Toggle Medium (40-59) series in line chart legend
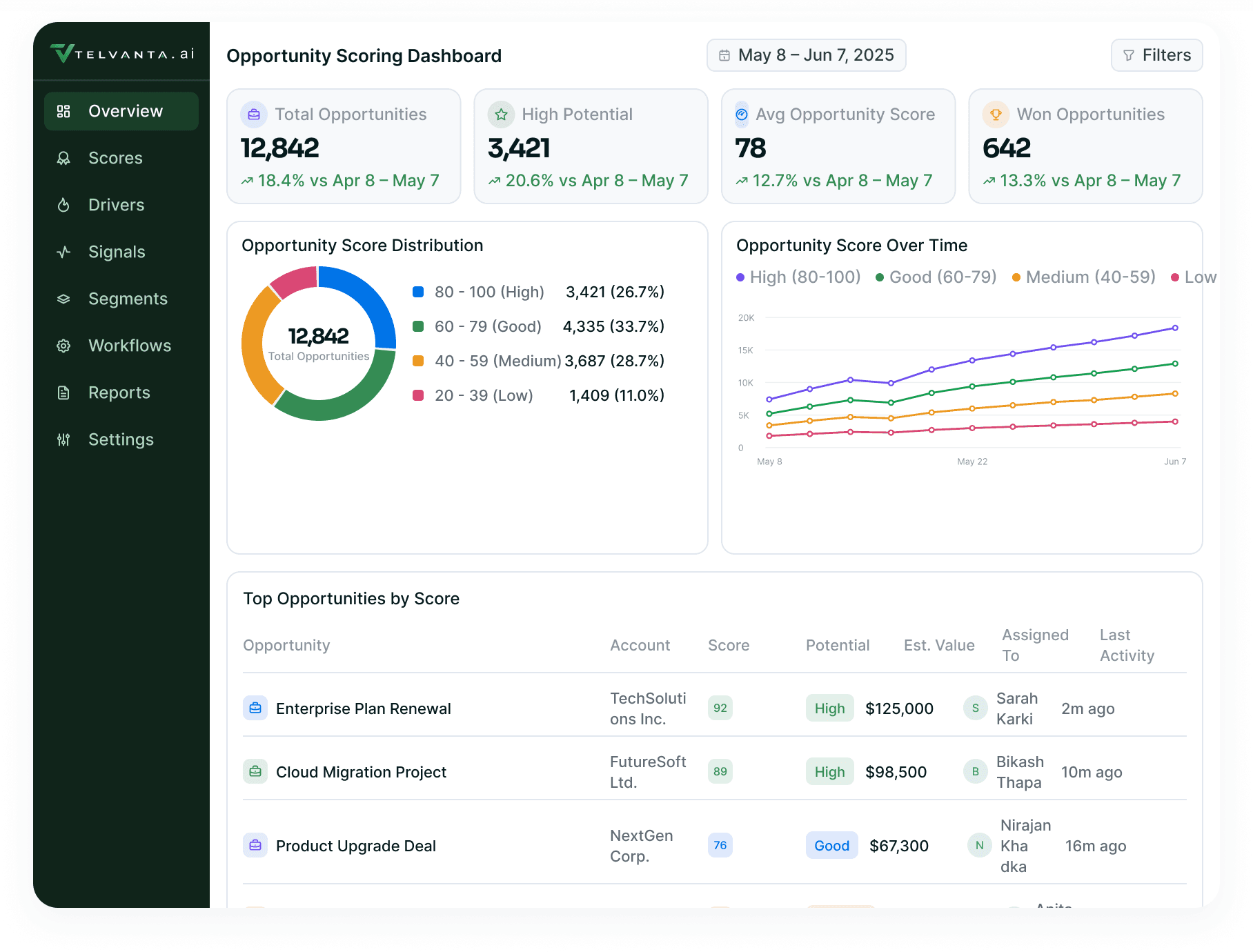Image resolution: width=1253 pixels, height=952 pixels. pyautogui.click(x=1084, y=277)
